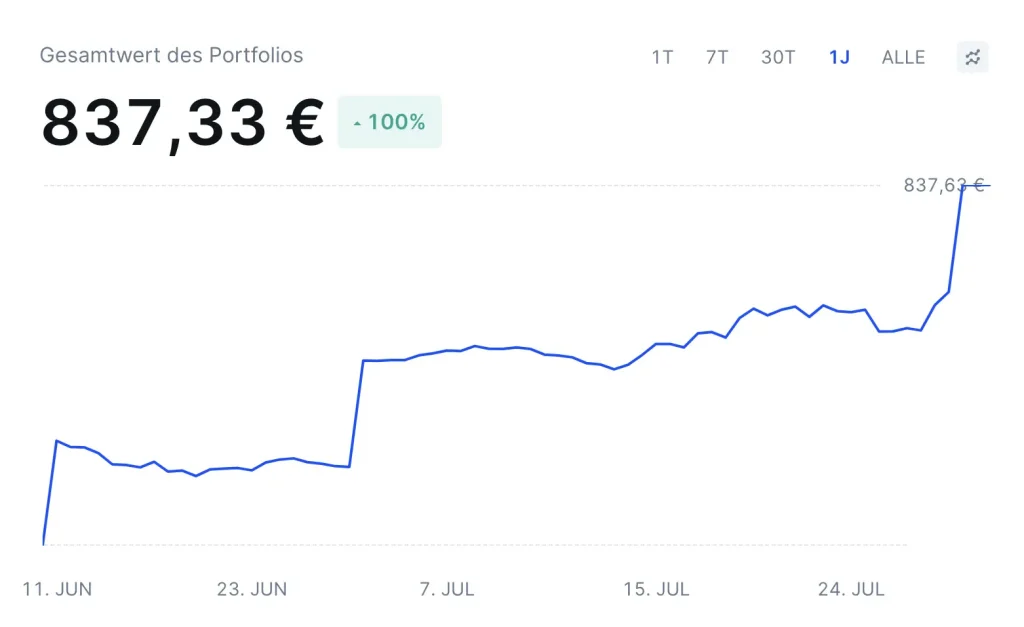
Task: Click the active 1J range tab
Action: tap(839, 57)
